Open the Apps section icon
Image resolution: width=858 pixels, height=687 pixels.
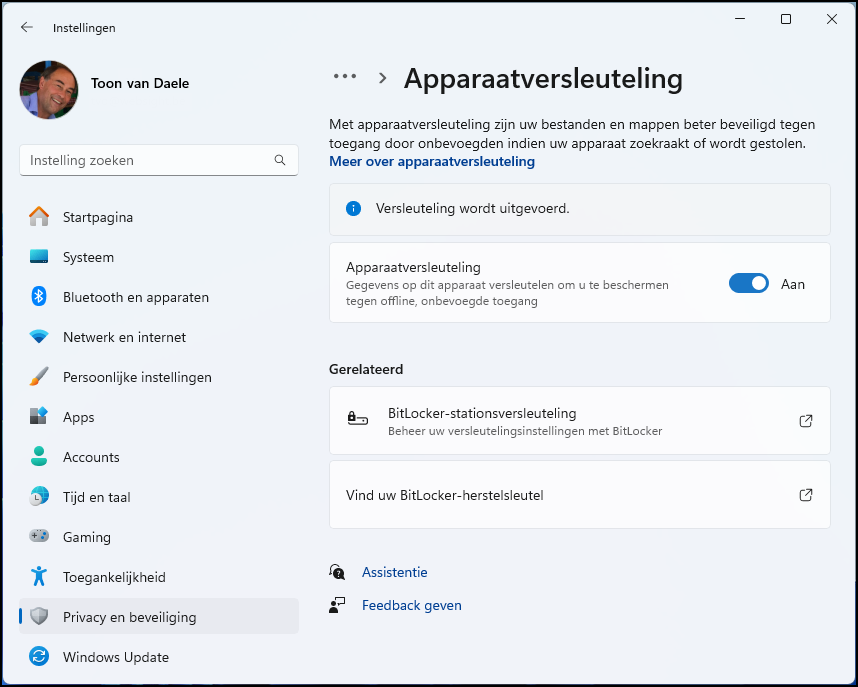[38, 417]
